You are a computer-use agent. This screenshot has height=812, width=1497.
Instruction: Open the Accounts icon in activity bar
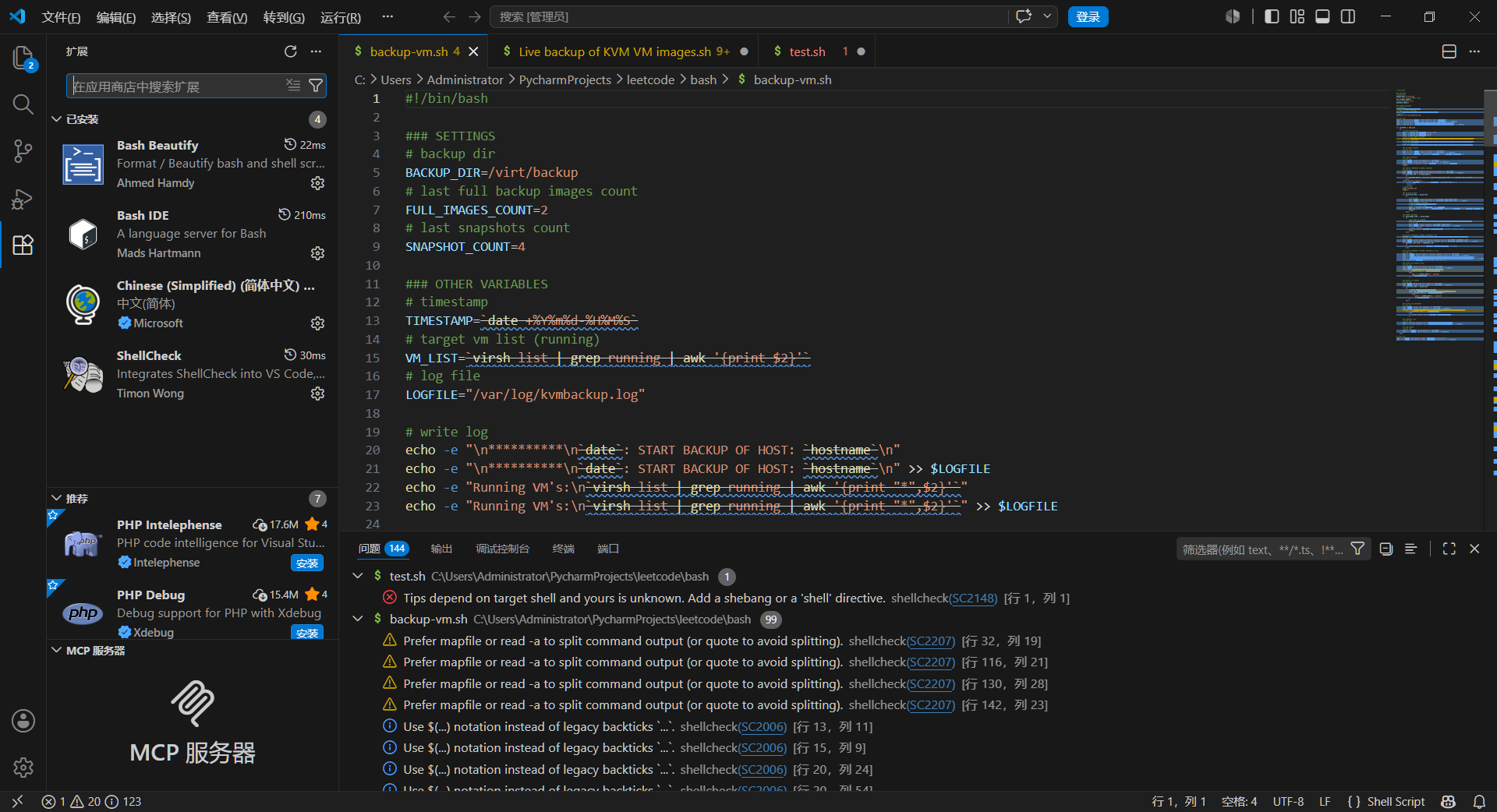23,721
